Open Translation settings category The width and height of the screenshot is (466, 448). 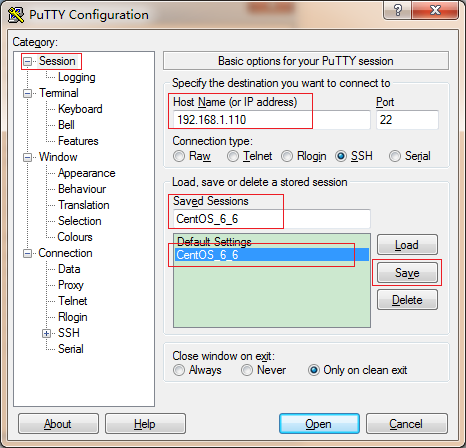tap(84, 205)
